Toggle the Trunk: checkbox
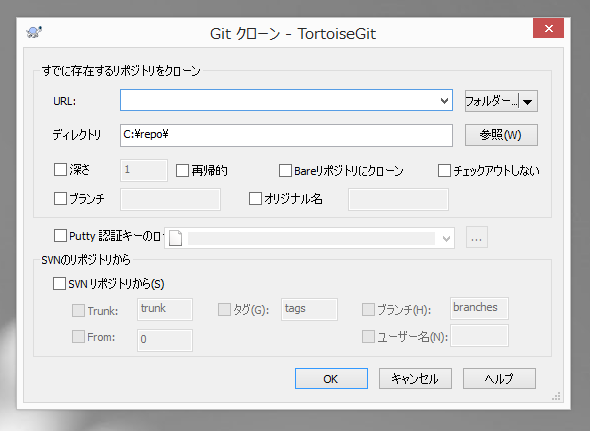 point(78,311)
